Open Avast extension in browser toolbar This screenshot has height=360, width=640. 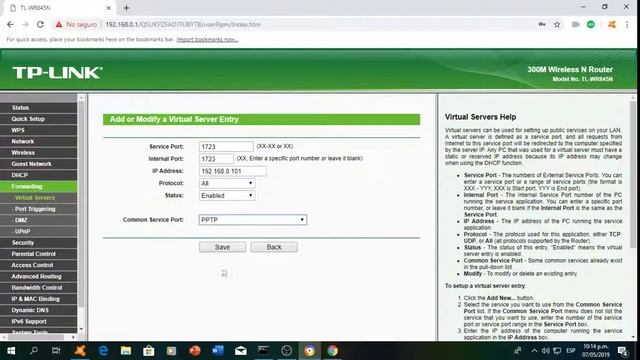tap(611, 24)
